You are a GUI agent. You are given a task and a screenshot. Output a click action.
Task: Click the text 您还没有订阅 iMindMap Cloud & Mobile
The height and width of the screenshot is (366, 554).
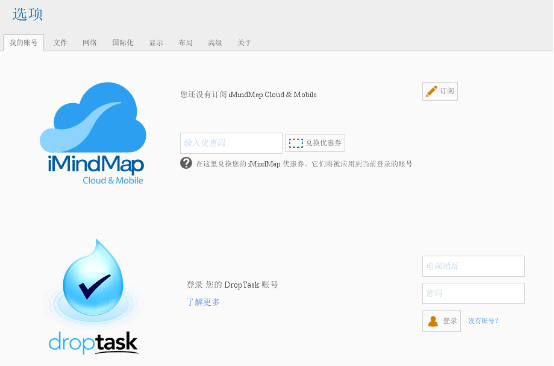coord(248,94)
